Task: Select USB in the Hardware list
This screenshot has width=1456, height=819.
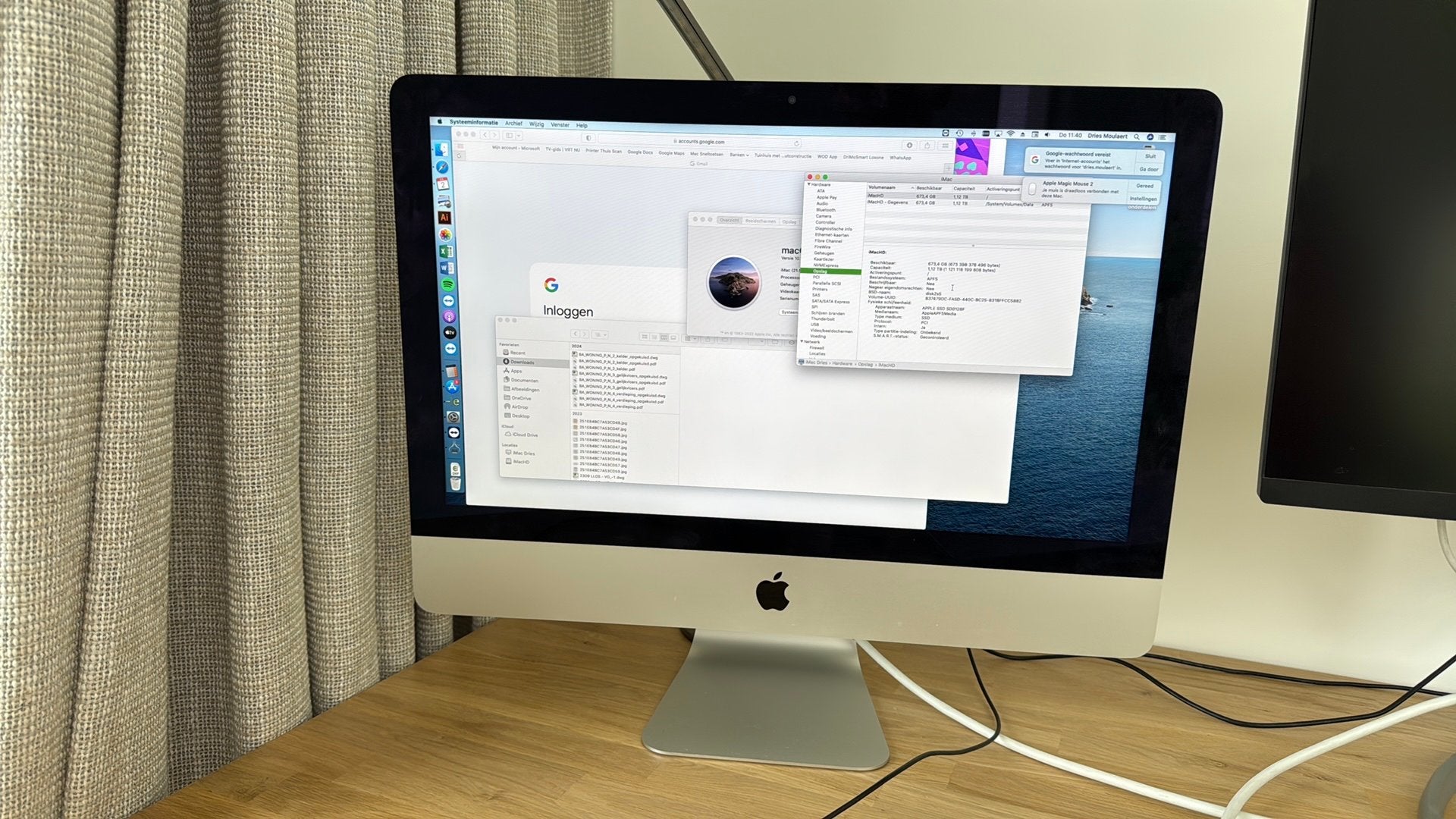Action: click(814, 325)
